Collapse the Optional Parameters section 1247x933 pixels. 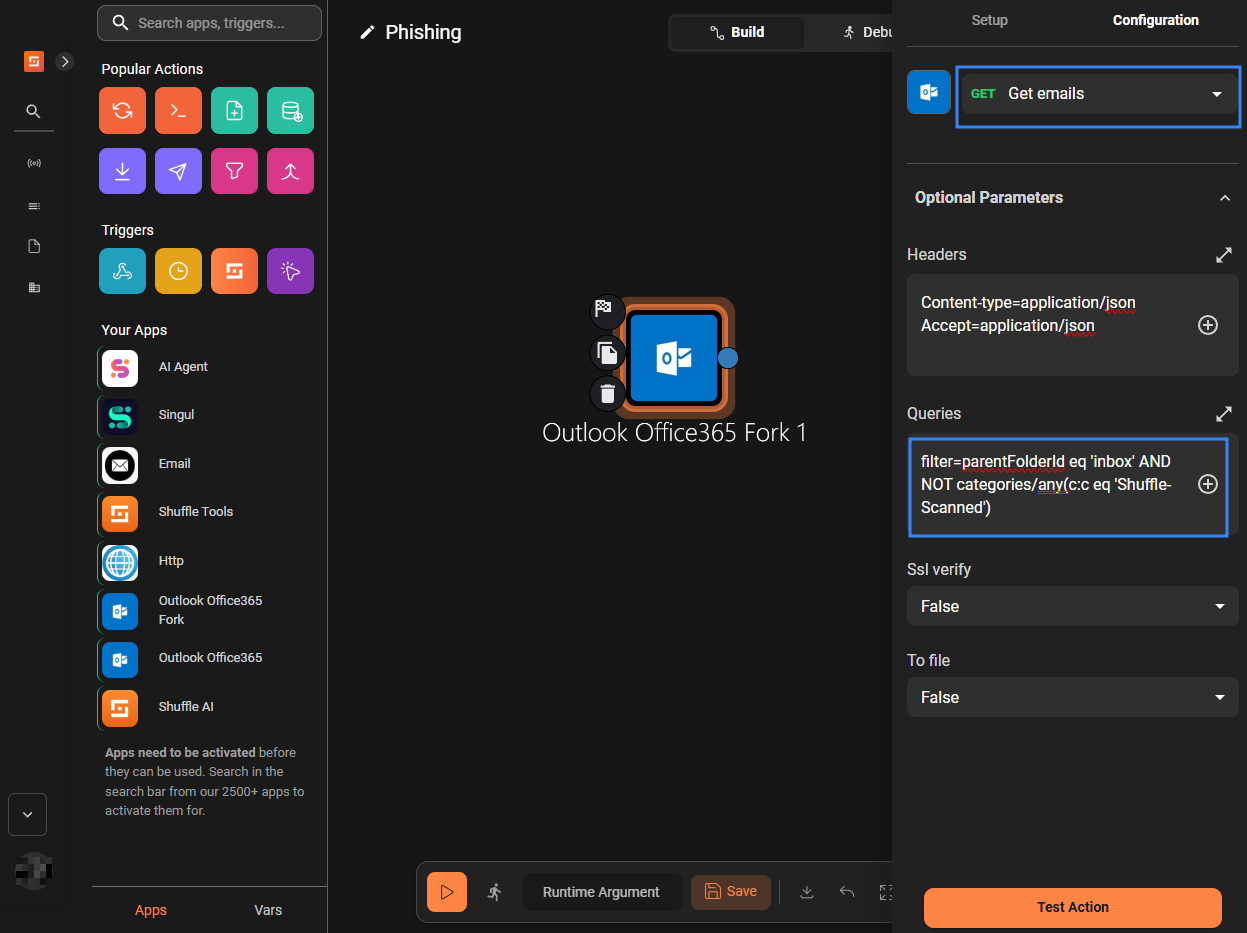(x=1224, y=198)
